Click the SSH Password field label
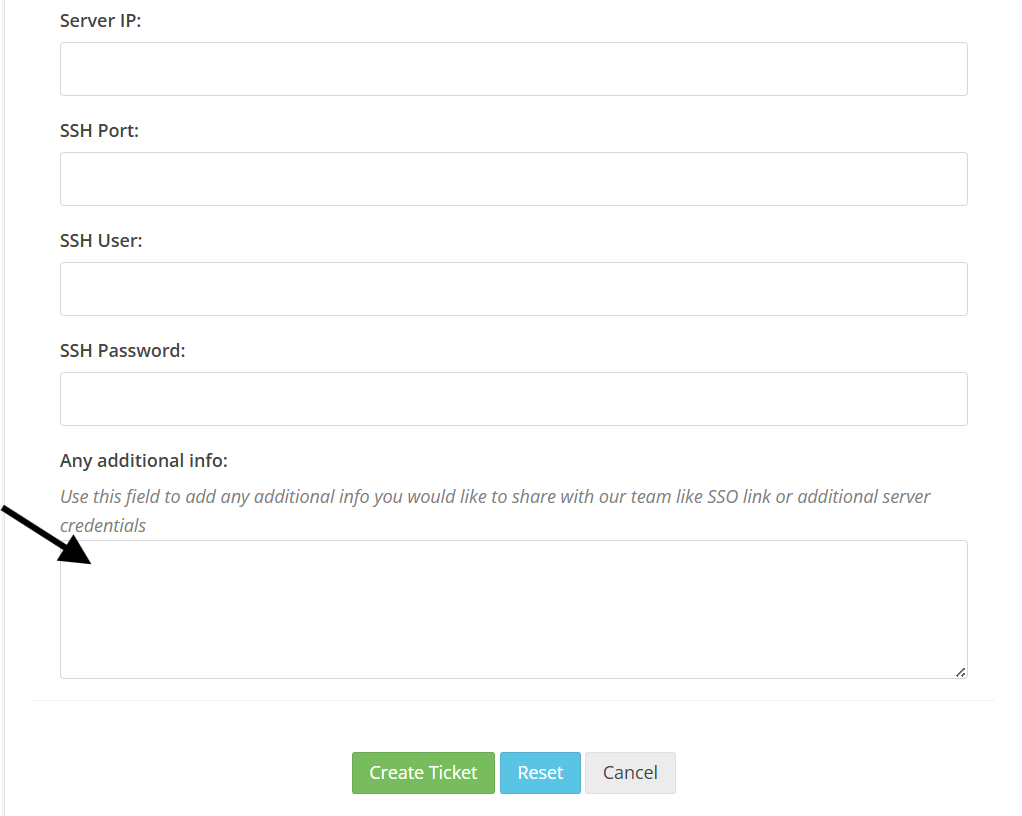 pos(122,350)
